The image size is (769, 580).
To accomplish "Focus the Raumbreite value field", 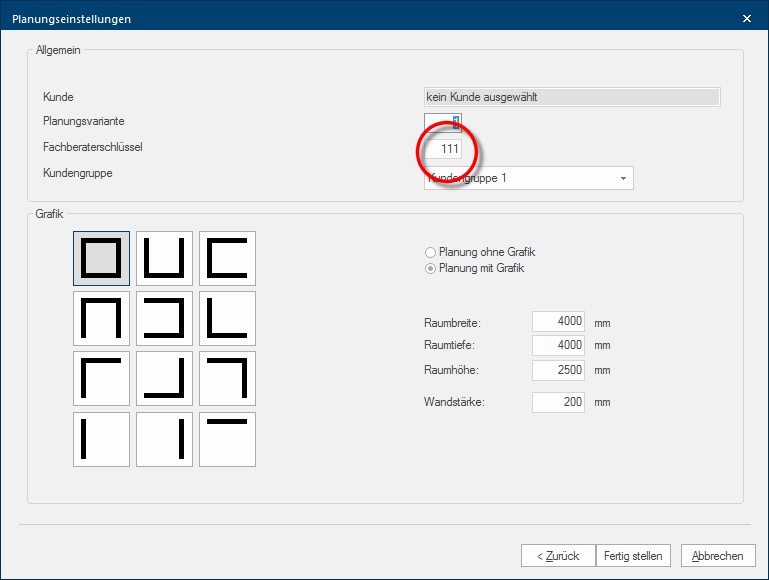I will click(x=558, y=322).
